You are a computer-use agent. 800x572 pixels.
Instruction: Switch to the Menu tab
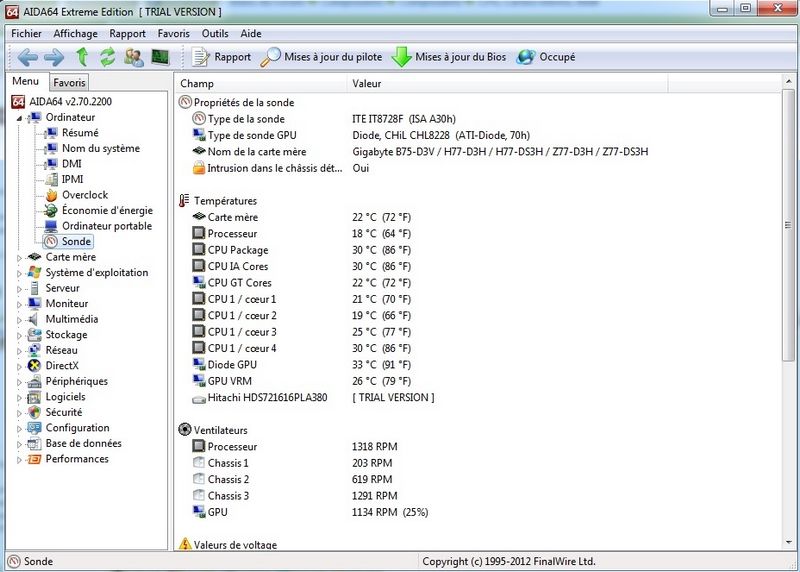point(26,81)
